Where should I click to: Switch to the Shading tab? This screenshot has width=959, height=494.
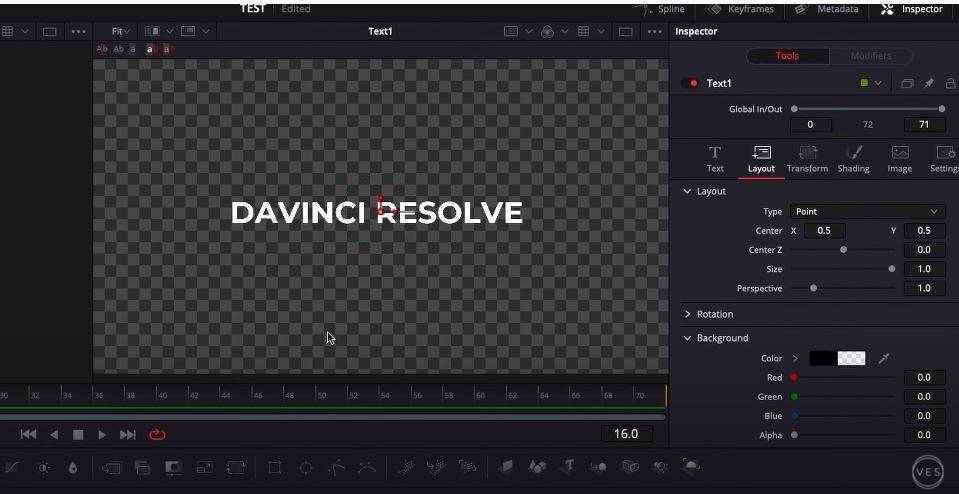coord(853,160)
